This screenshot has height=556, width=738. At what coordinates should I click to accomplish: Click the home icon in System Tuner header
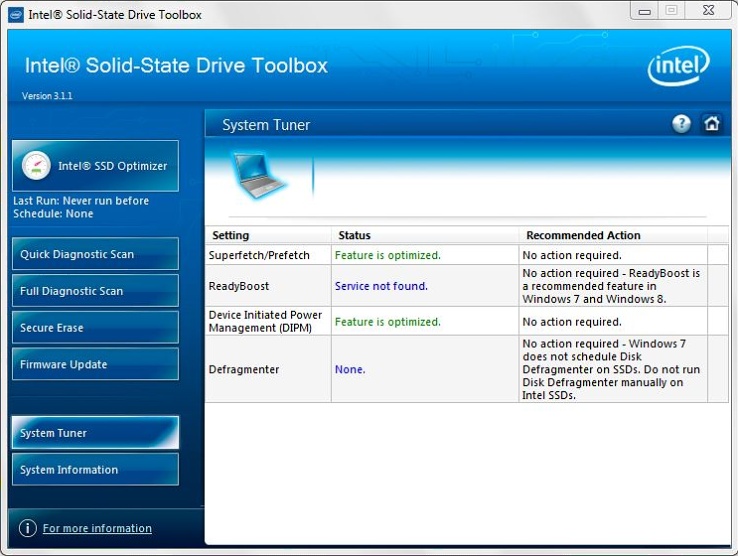[x=712, y=124]
